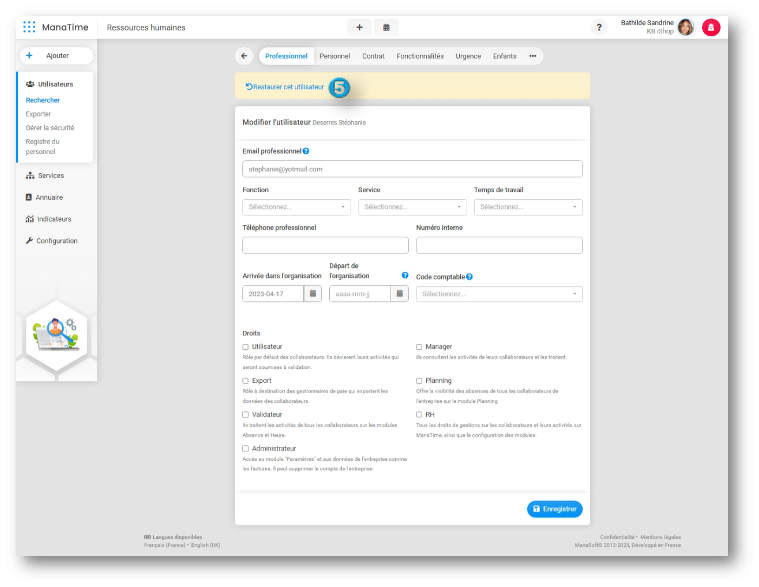Image resolution: width=759 pixels, height=587 pixels.
Task: Open the Services menu in sidebar
Action: (45, 176)
